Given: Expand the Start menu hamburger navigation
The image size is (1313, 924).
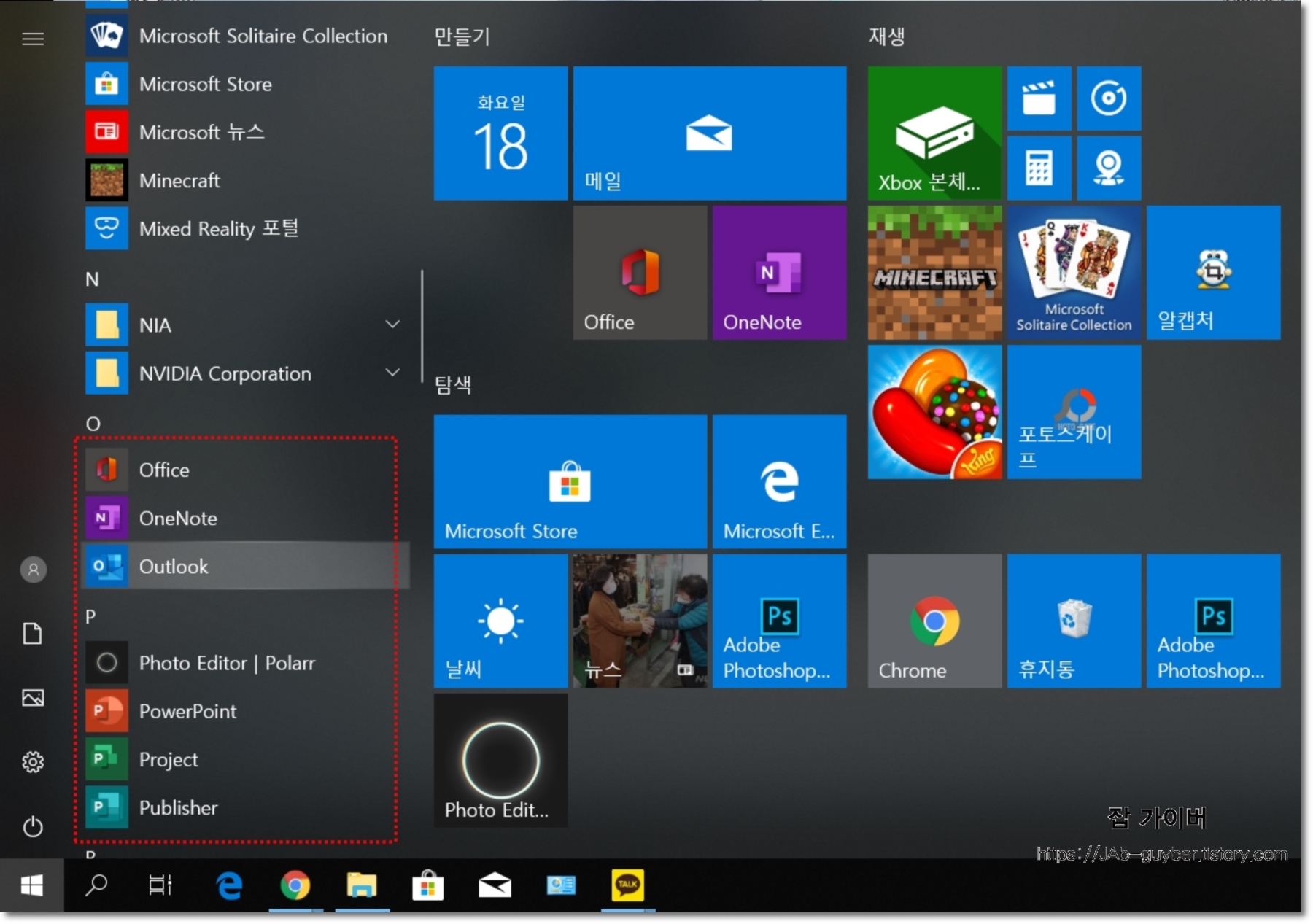Looking at the screenshot, I should [33, 39].
